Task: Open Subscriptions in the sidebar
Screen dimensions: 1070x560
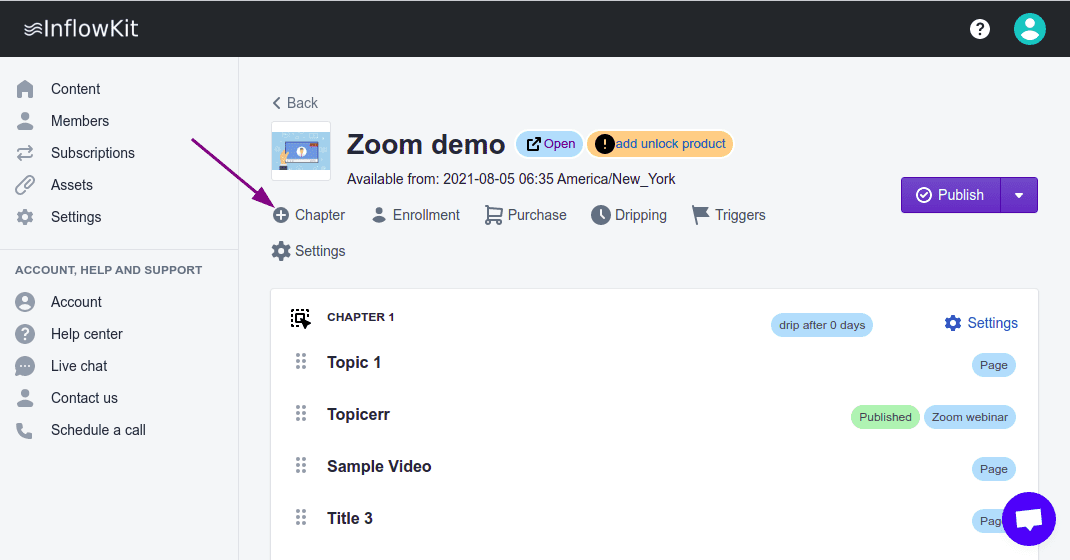Action: [92, 153]
